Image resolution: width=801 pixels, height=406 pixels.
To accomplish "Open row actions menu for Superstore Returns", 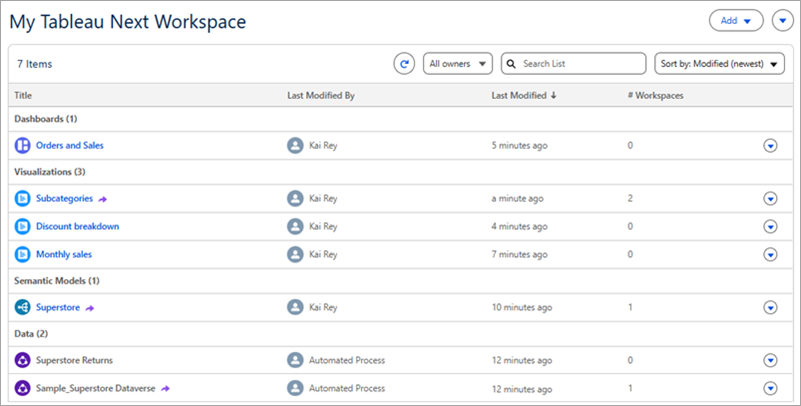I will pyautogui.click(x=770, y=361).
